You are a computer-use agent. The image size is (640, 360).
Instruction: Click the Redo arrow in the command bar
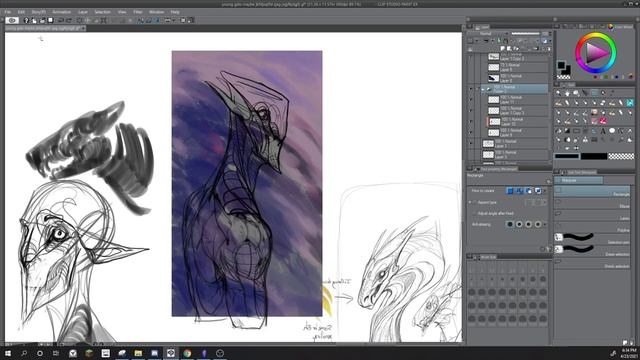click(x=69, y=20)
